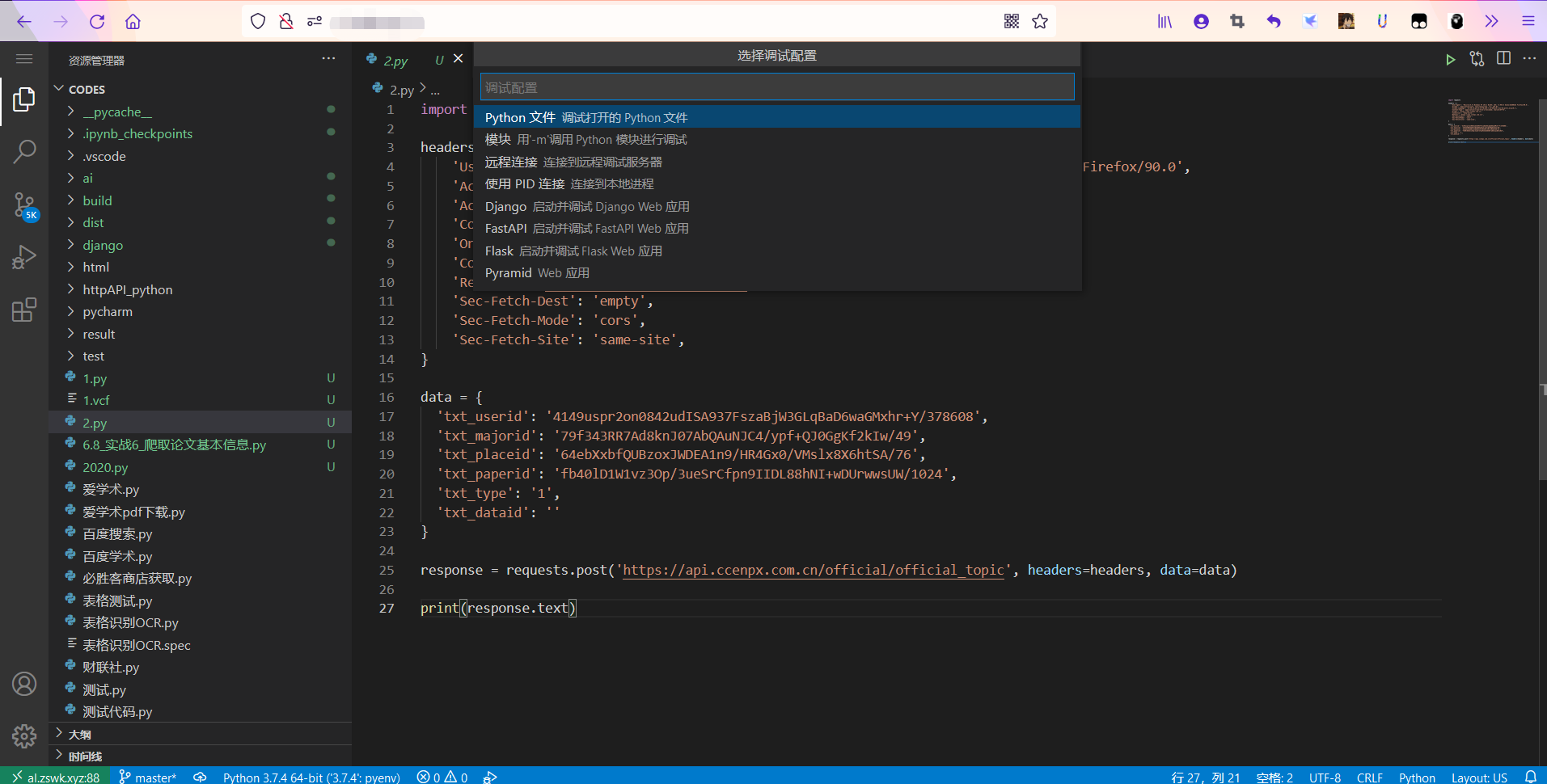Click errors and warnings count in status bar
This screenshot has width=1547, height=784.
coord(442,777)
